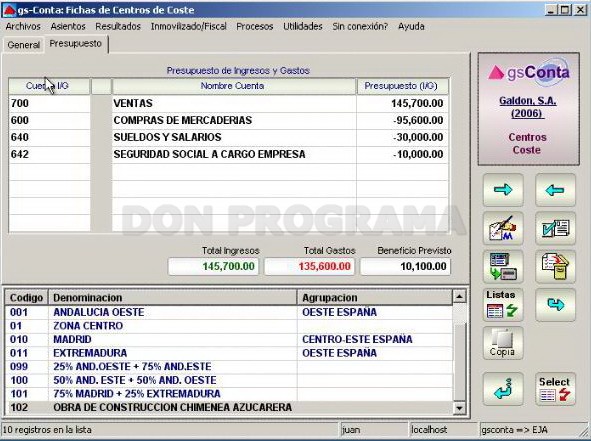Open the Utilidades menu

pyautogui.click(x=303, y=26)
